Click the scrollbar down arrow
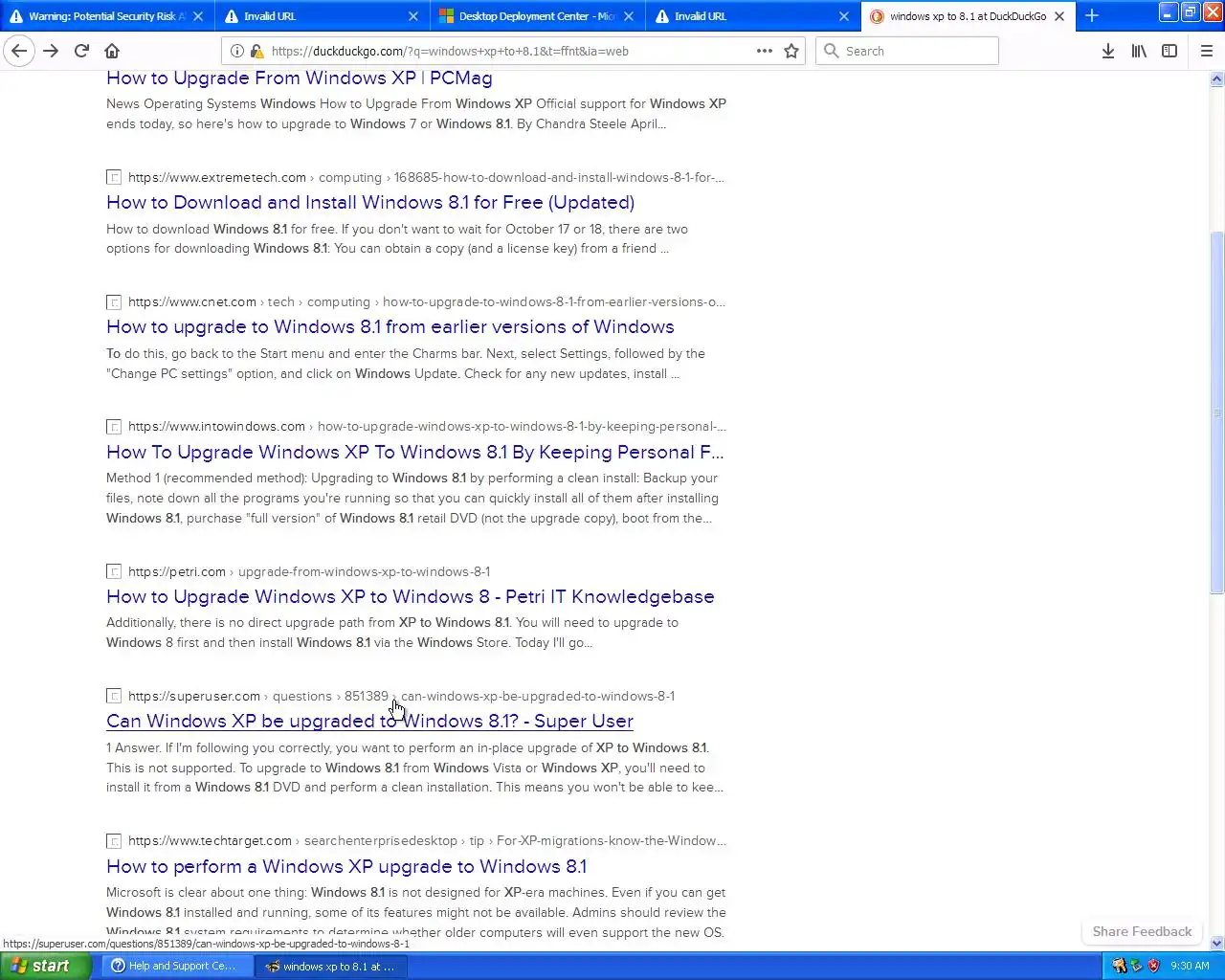 click(x=1216, y=943)
